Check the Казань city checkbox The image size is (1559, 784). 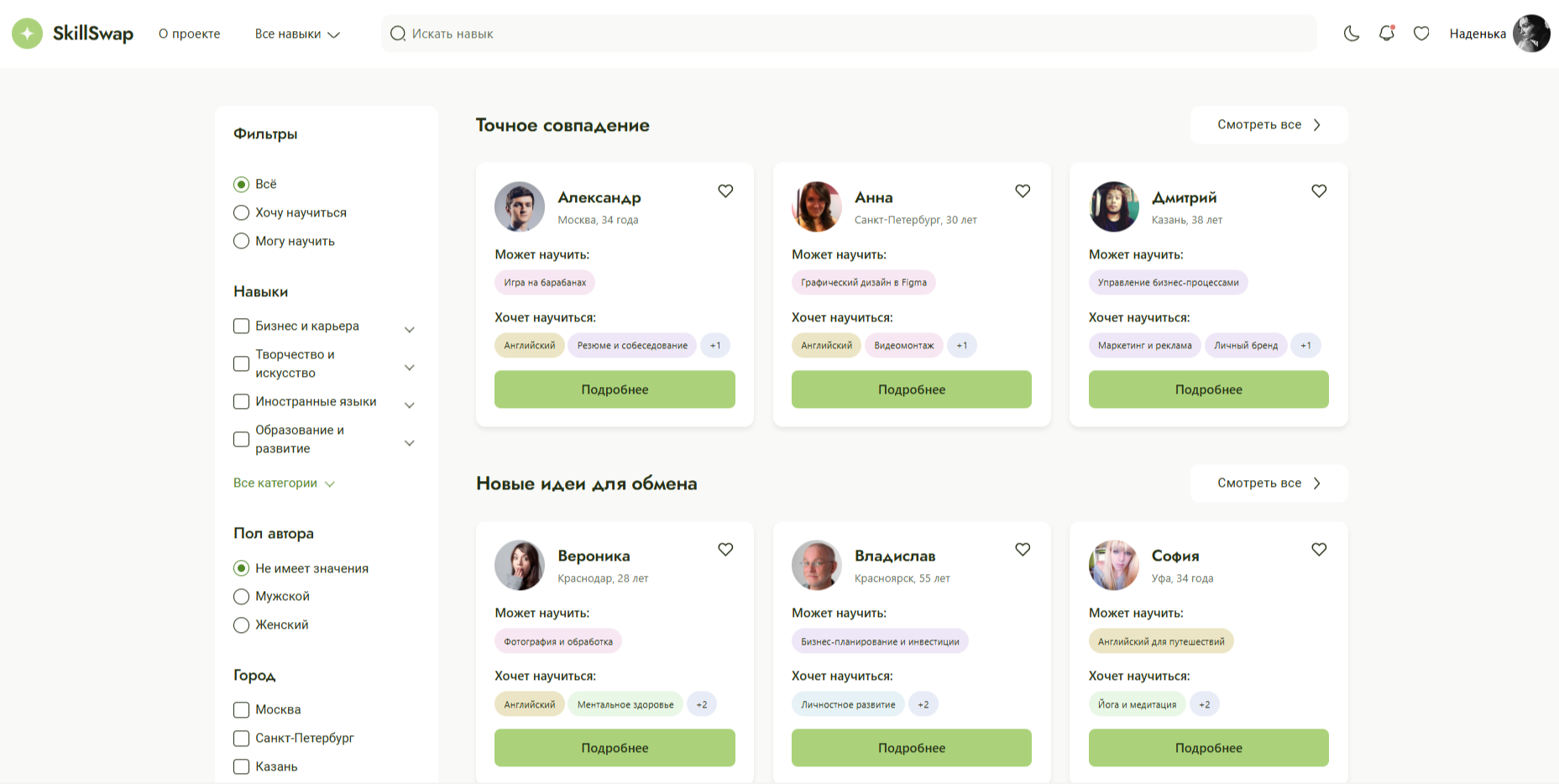coord(241,766)
